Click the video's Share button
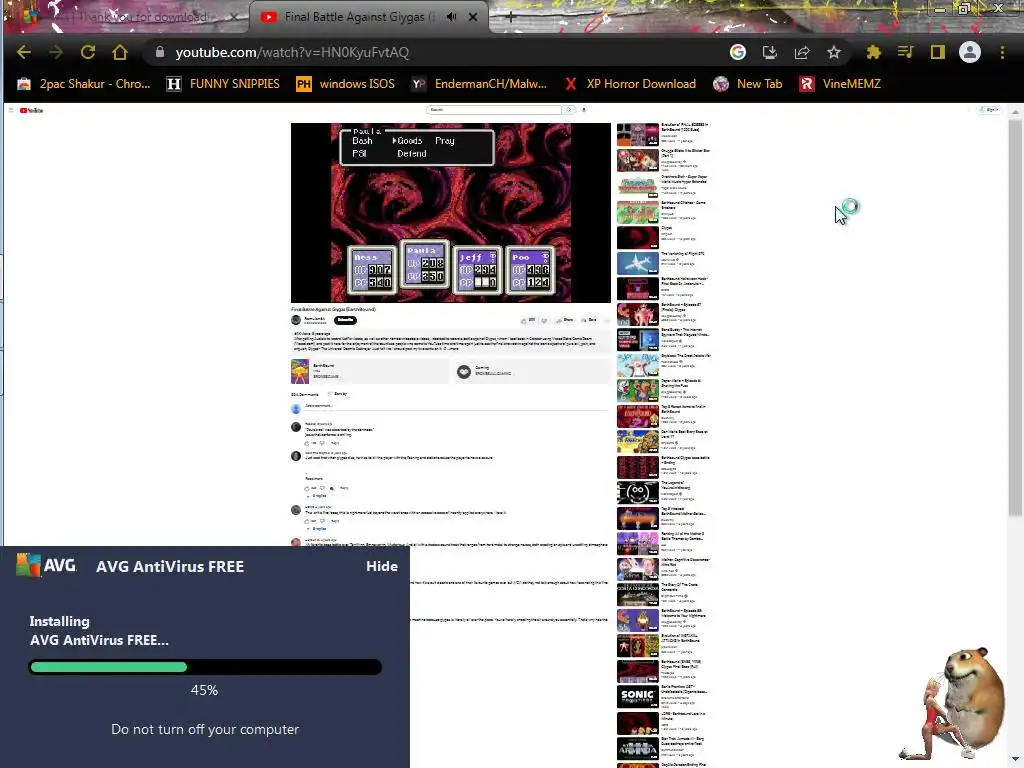 click(x=566, y=320)
